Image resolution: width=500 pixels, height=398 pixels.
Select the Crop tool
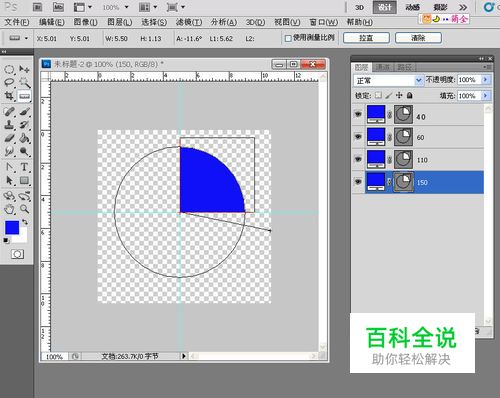tap(9, 96)
